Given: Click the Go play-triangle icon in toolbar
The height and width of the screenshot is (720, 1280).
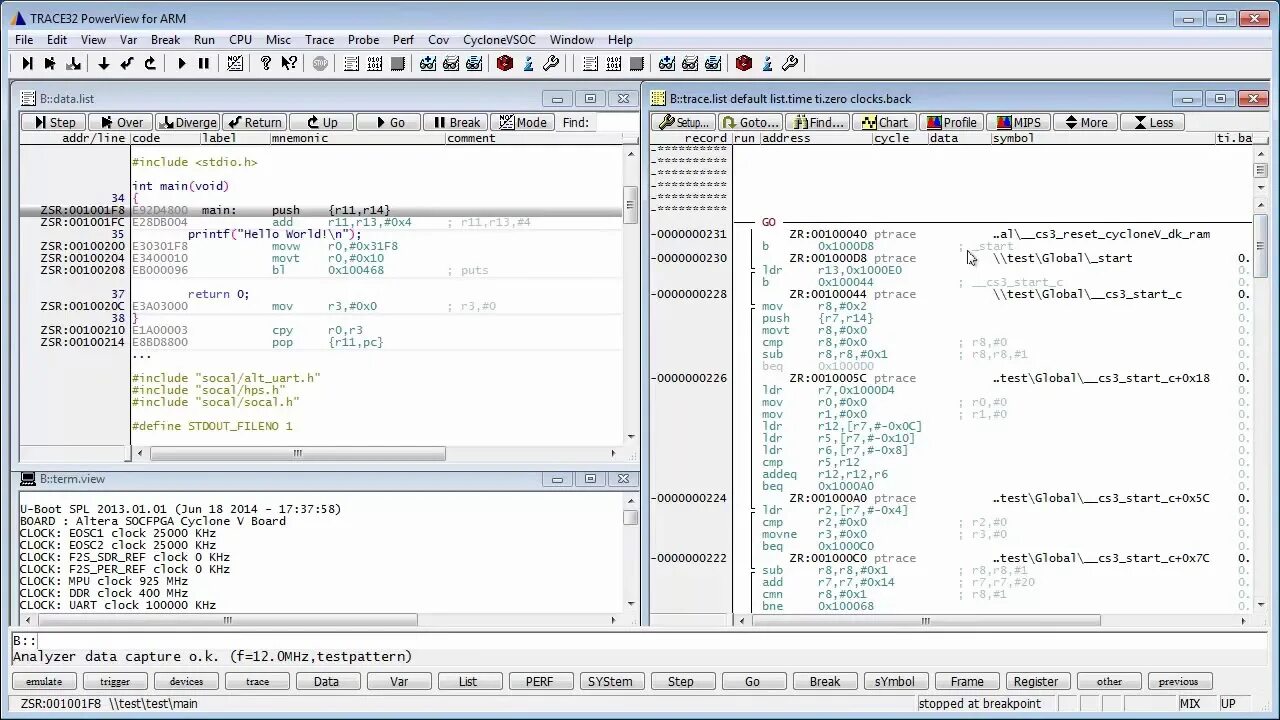Looking at the screenshot, I should click(181, 63).
